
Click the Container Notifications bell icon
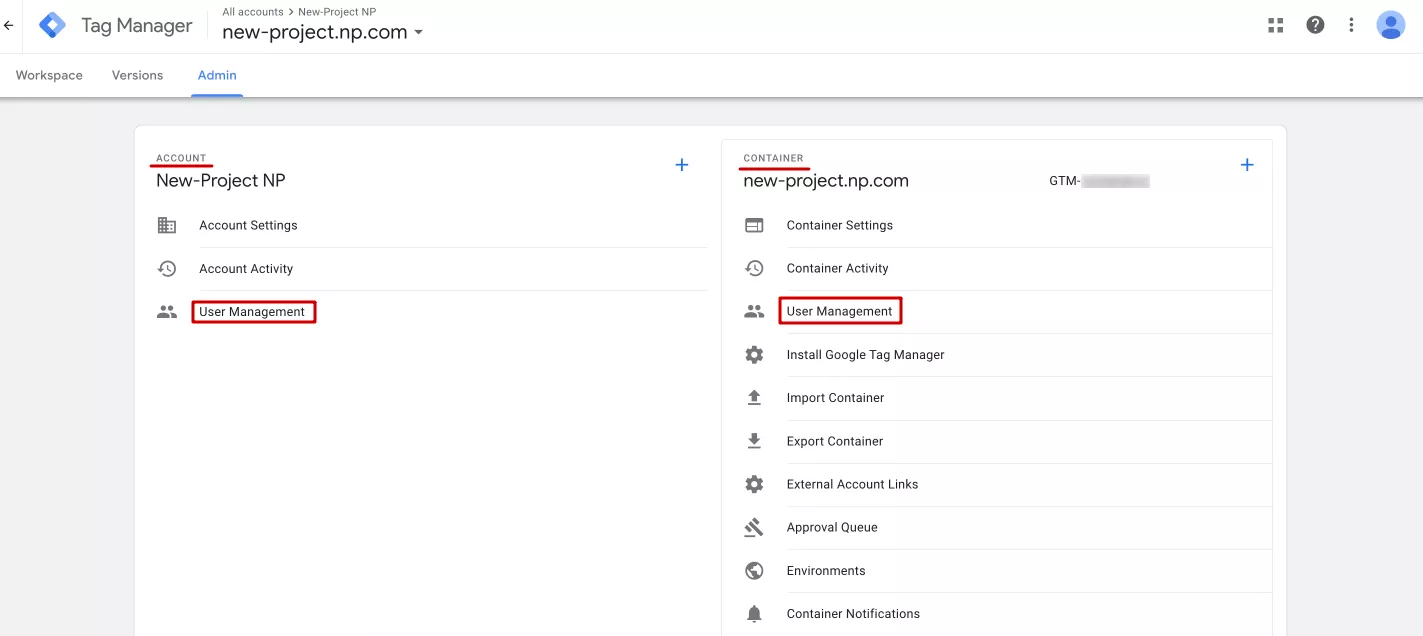click(754, 614)
